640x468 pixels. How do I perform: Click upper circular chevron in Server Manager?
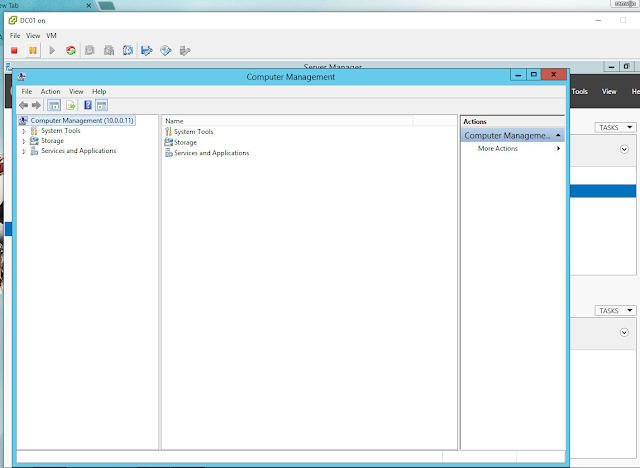[624, 149]
